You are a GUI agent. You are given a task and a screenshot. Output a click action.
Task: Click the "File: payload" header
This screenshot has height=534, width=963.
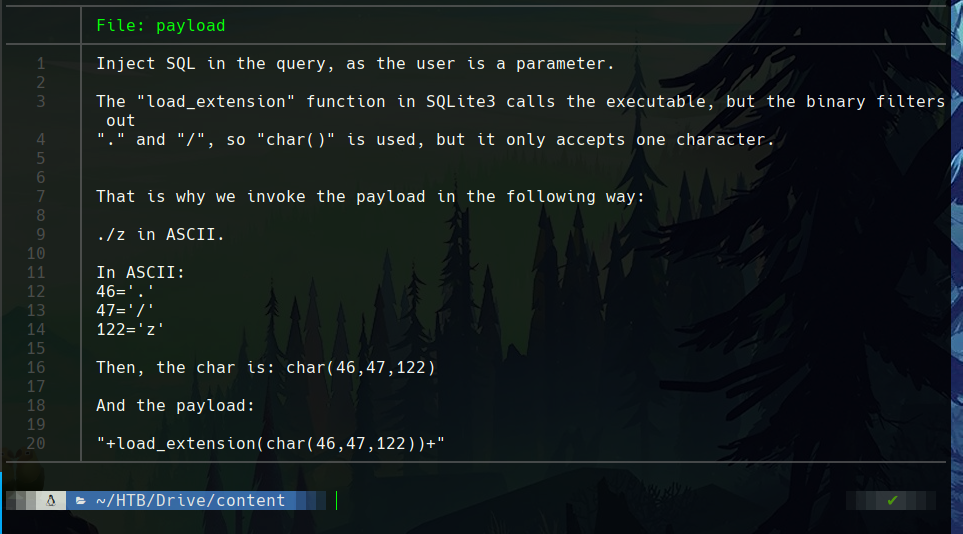click(x=161, y=25)
